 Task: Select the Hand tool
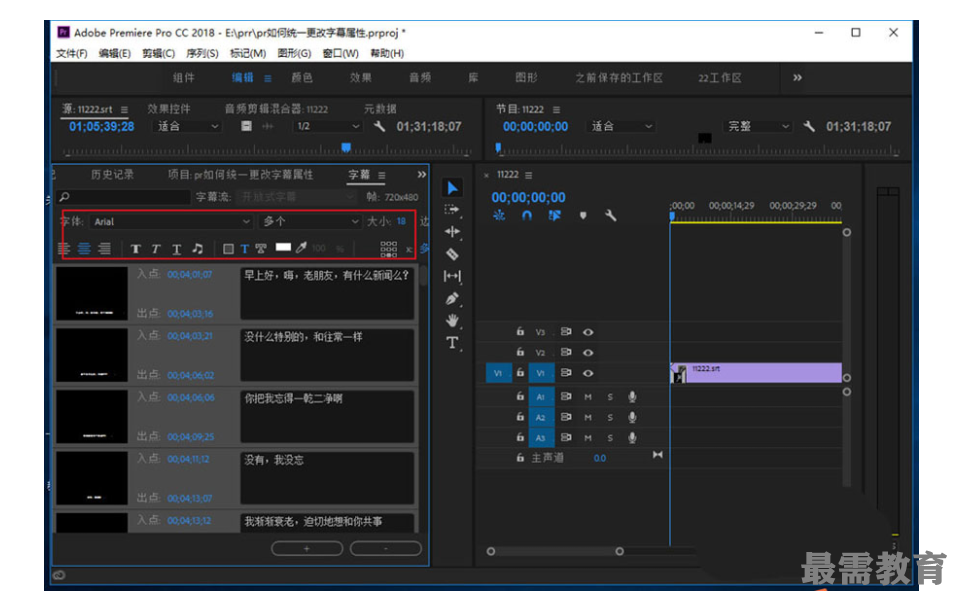click(x=452, y=320)
